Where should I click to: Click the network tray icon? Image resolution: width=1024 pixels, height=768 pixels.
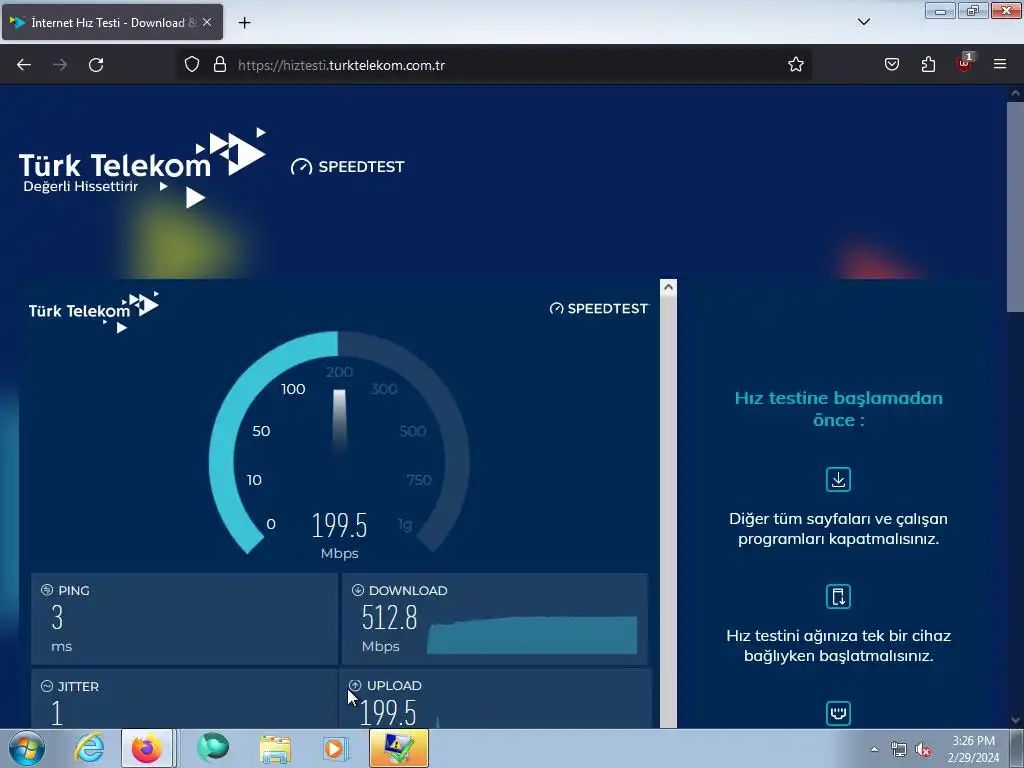(899, 749)
